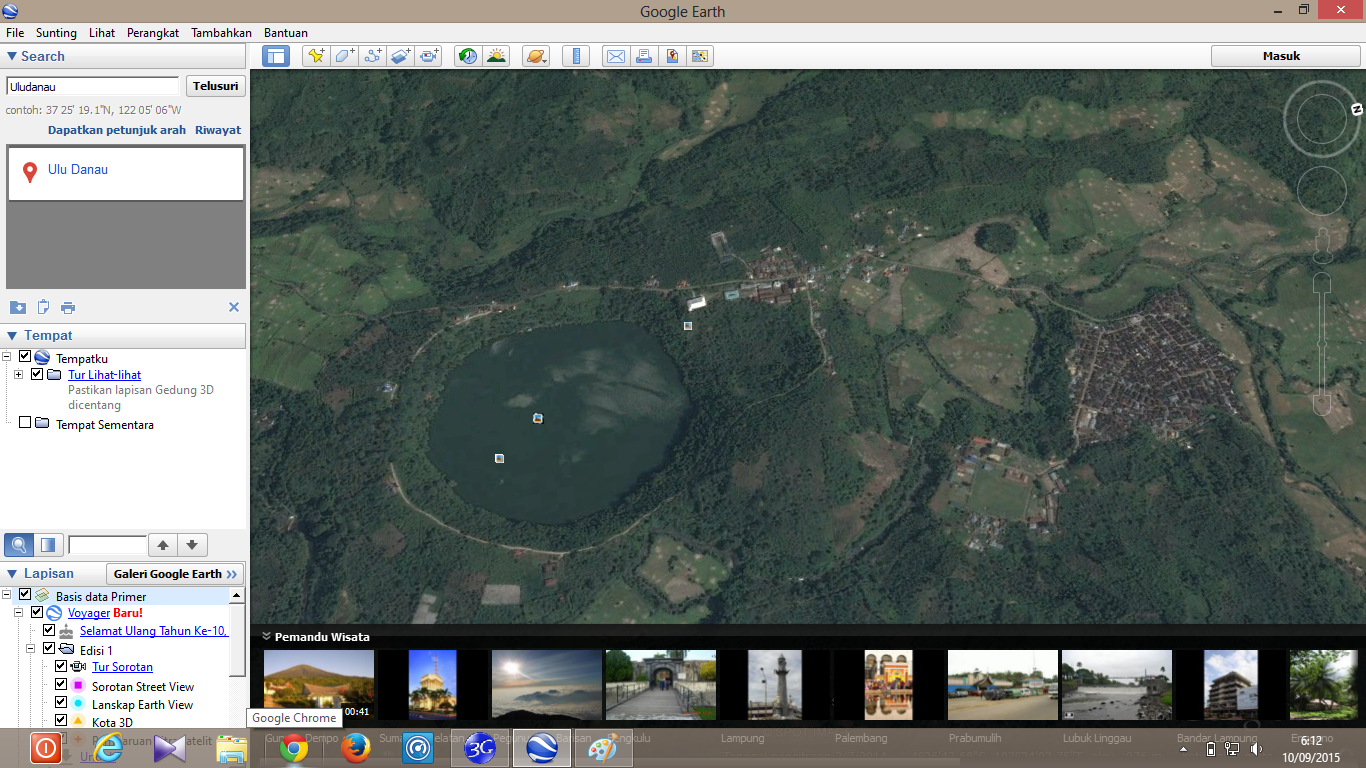Screen dimensions: 1366x768
Task: Open the Ruler measuring tool
Action: pyautogui.click(x=576, y=56)
